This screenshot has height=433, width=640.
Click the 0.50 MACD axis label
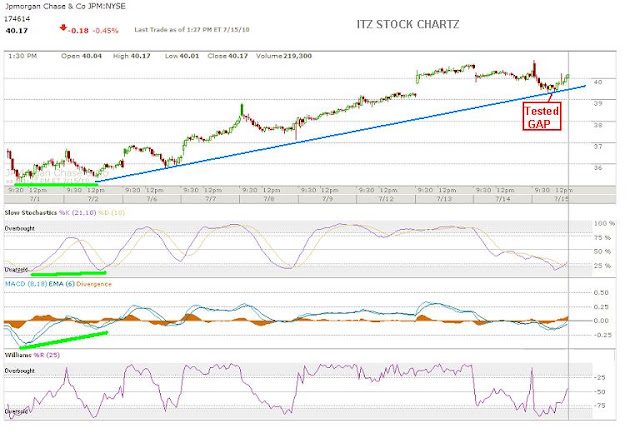[601, 293]
